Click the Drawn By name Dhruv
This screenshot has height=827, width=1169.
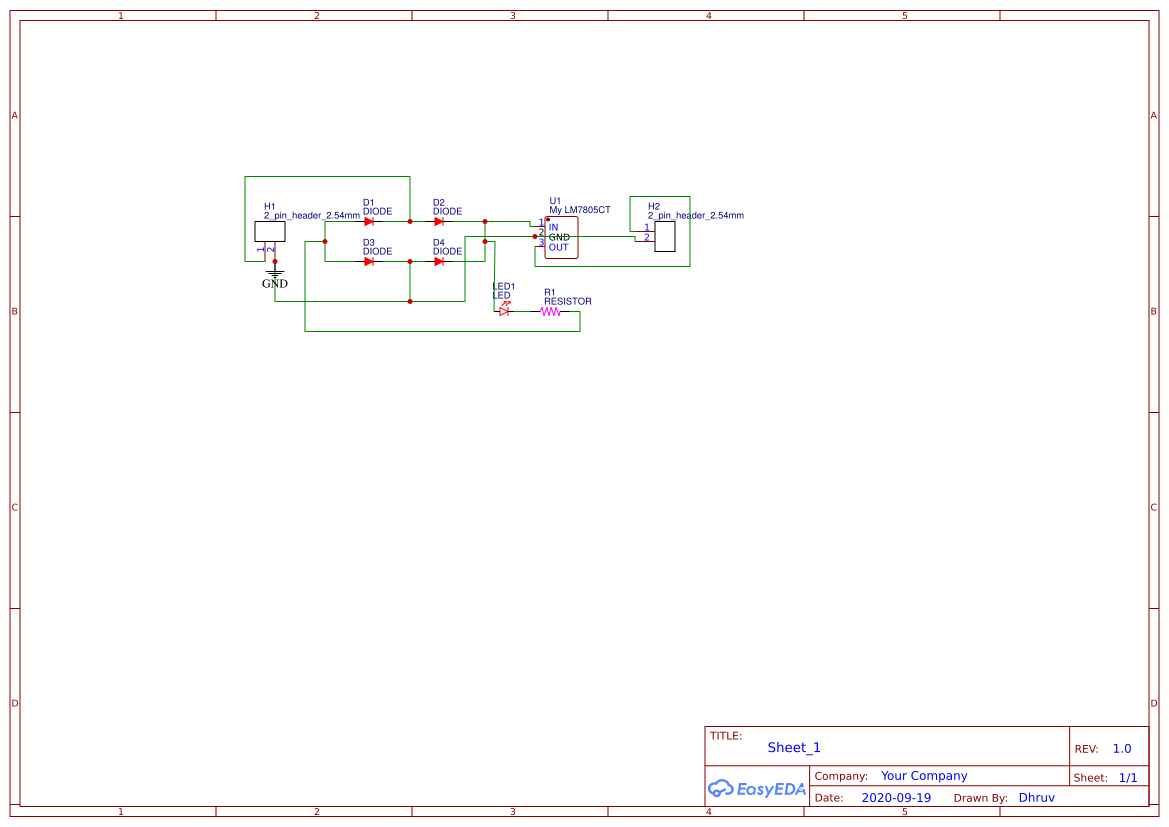(x=1037, y=797)
